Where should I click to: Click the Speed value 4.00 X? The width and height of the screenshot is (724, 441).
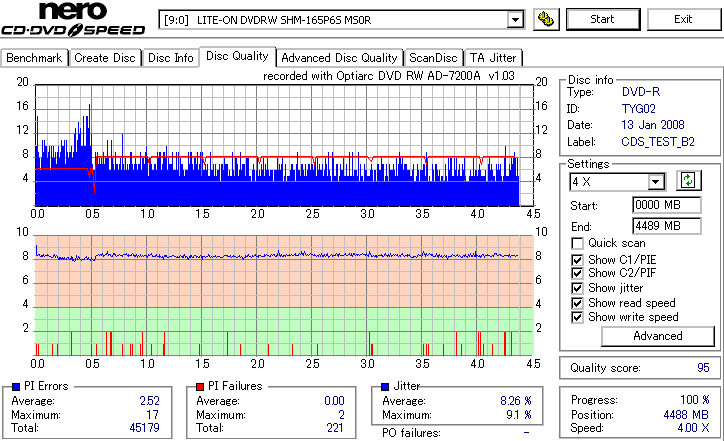point(694,428)
